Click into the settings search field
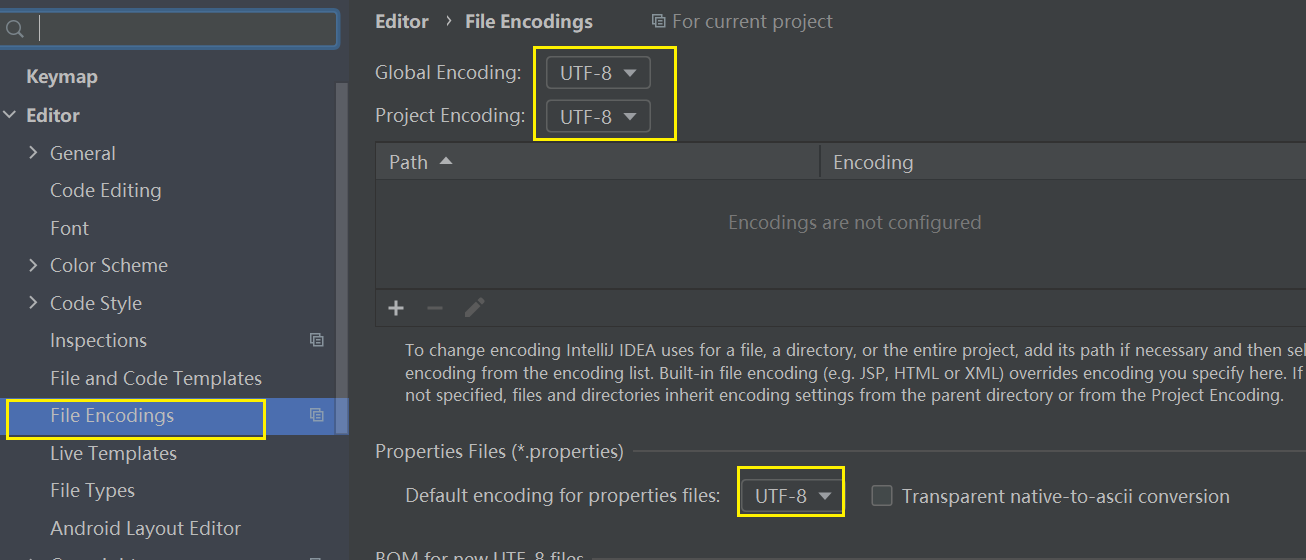Viewport: 1306px width, 560px height. click(x=185, y=29)
